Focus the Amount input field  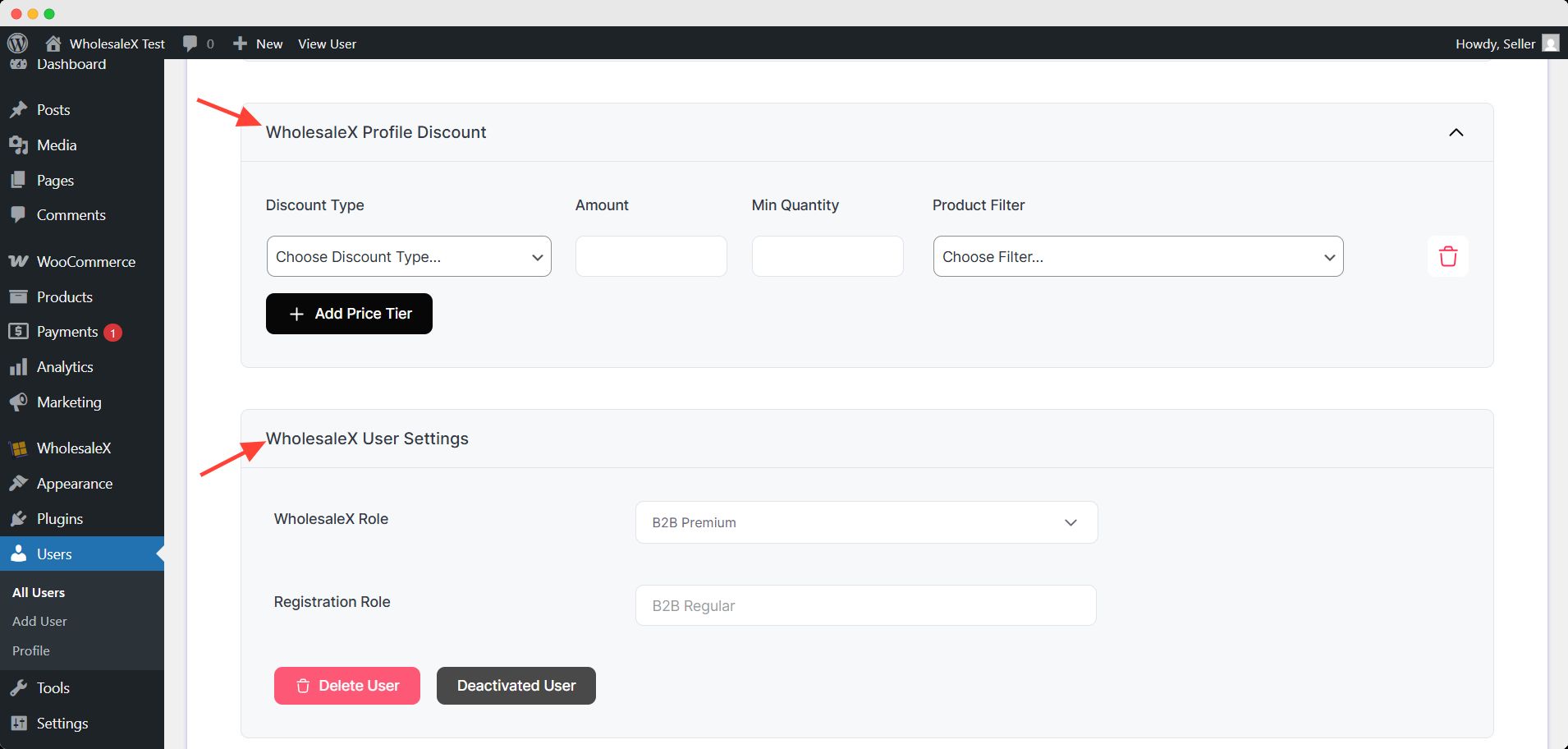651,256
